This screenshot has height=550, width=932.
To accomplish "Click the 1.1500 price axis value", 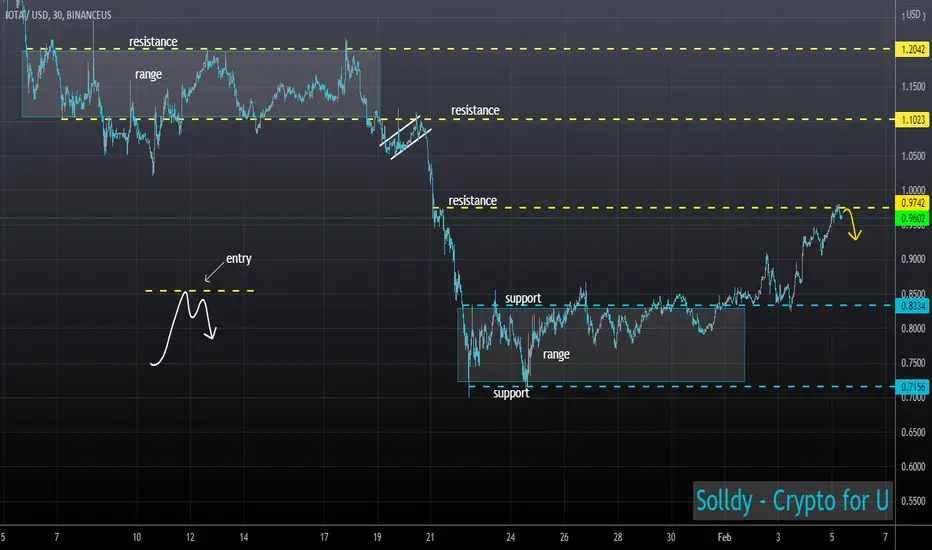I will 913,87.
